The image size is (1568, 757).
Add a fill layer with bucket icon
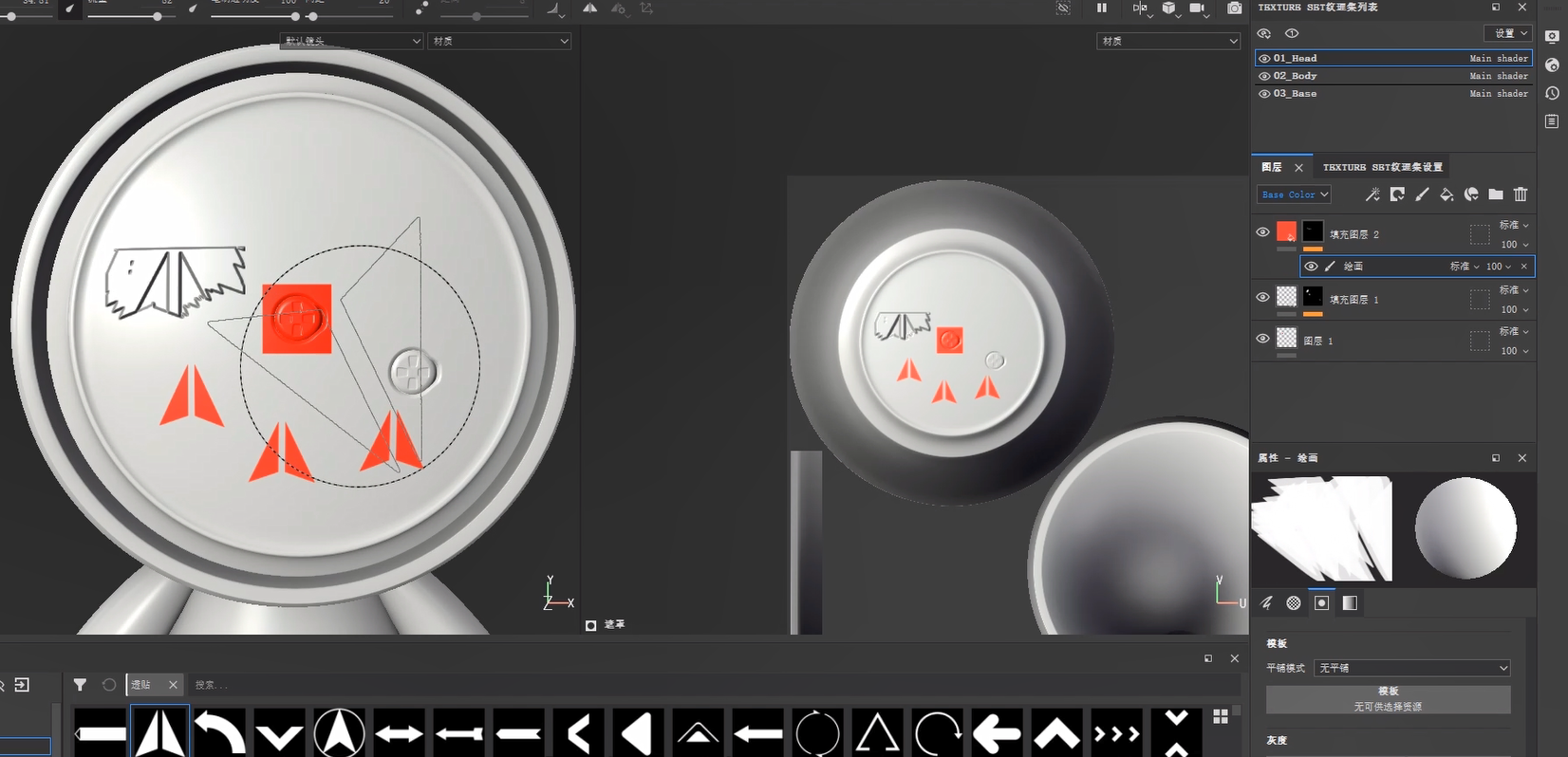pos(1447,194)
